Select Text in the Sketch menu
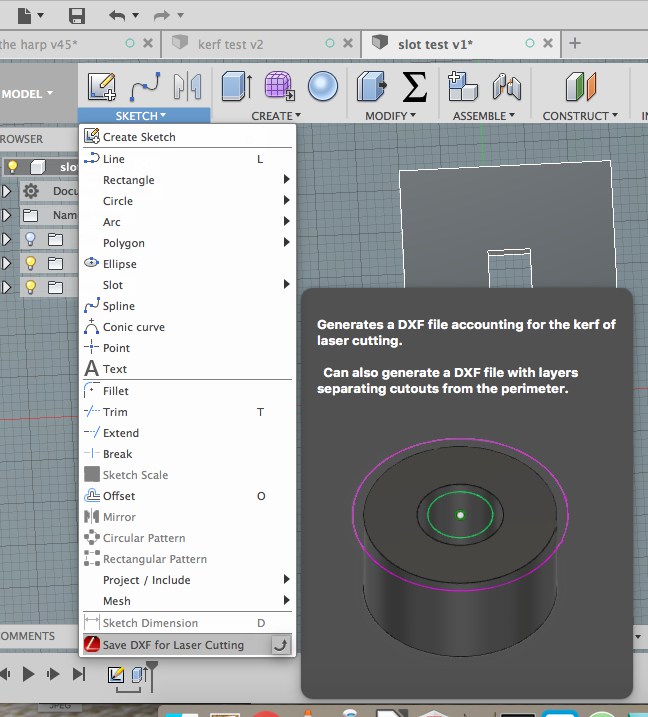The height and width of the screenshot is (717, 648). 187,369
